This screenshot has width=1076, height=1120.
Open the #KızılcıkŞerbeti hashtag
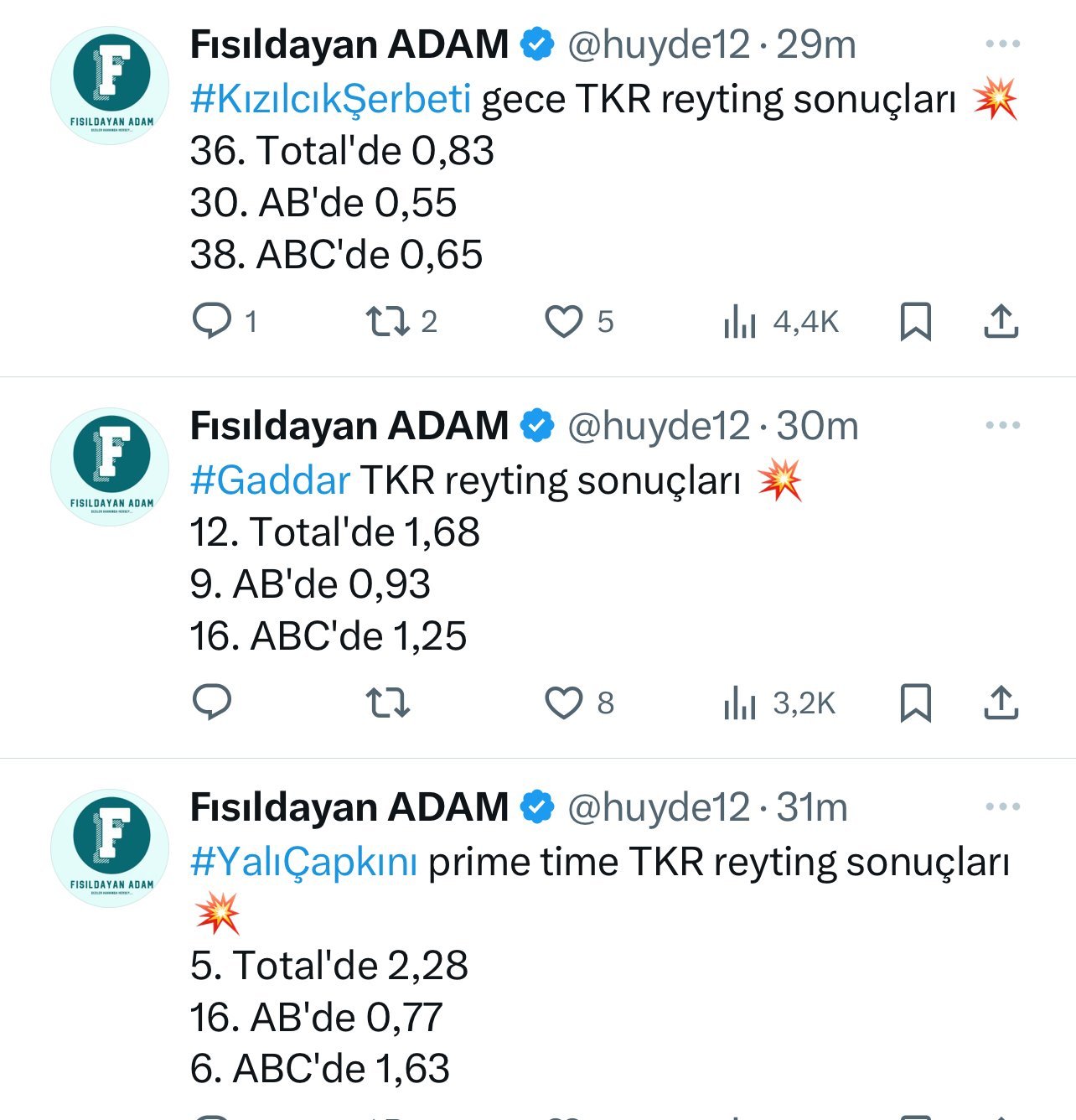point(330,99)
